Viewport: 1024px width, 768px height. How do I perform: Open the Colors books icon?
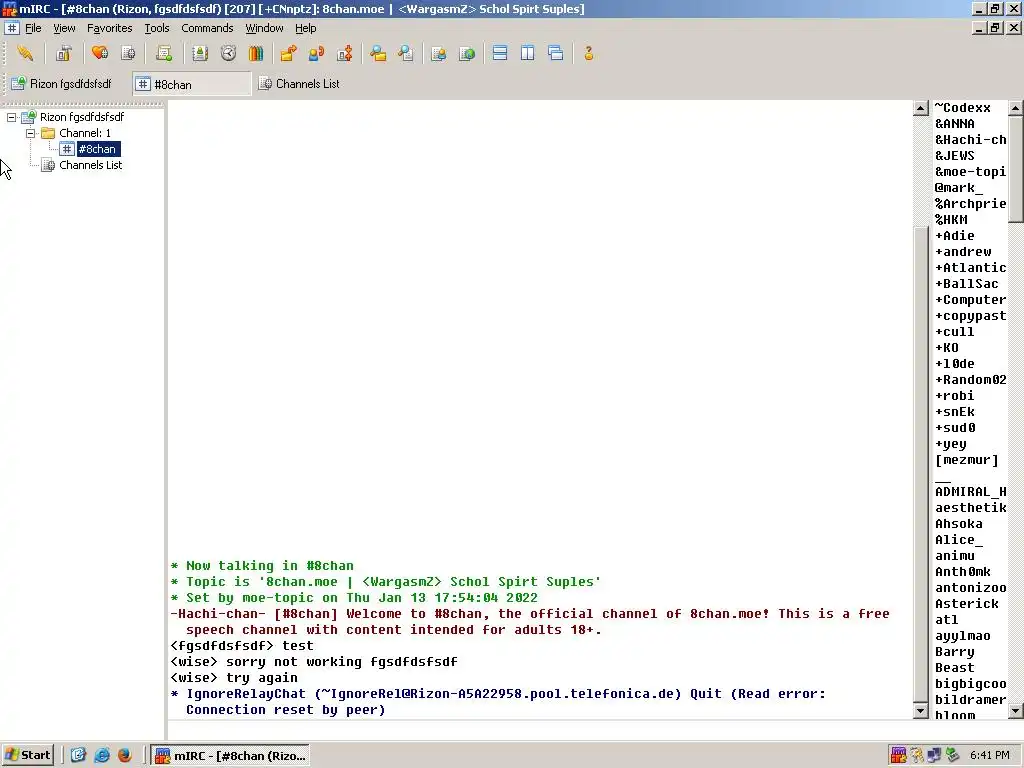point(256,54)
